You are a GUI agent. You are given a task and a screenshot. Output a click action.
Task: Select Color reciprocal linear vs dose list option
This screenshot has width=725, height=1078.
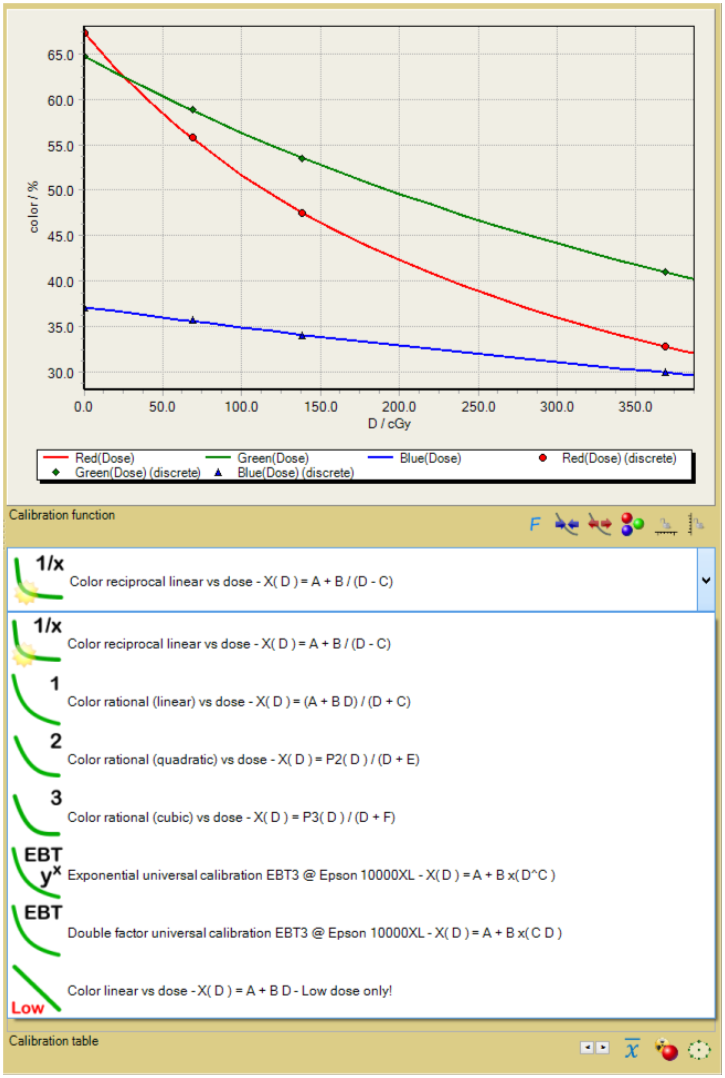click(361, 644)
